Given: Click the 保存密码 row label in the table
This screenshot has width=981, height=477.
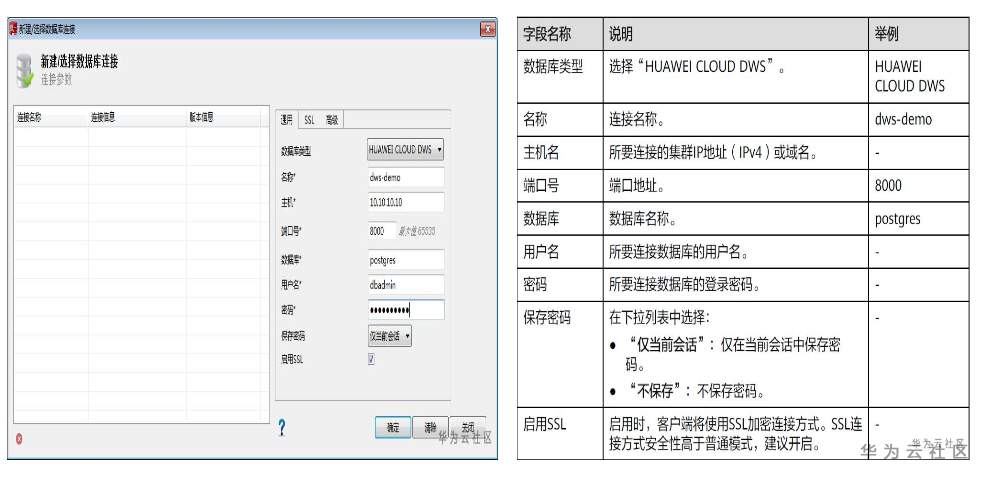Looking at the screenshot, I should (x=547, y=317).
